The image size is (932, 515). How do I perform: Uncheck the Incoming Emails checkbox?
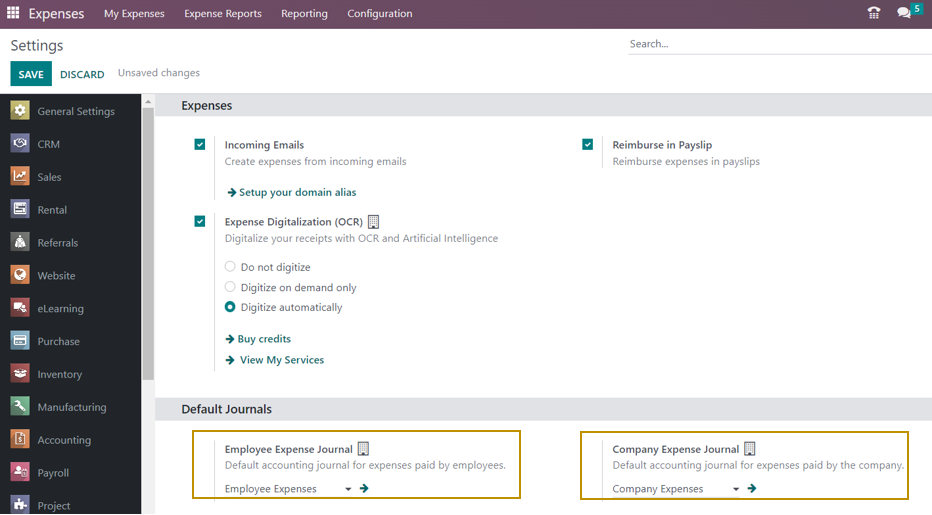200,145
